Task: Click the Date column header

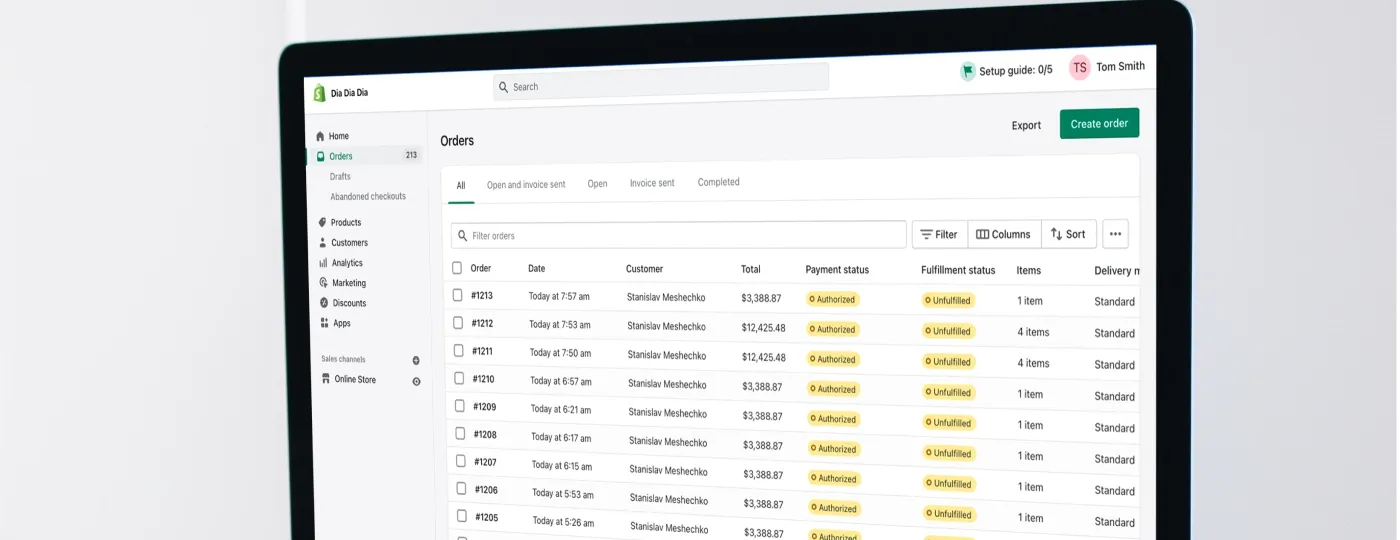Action: tap(536, 269)
